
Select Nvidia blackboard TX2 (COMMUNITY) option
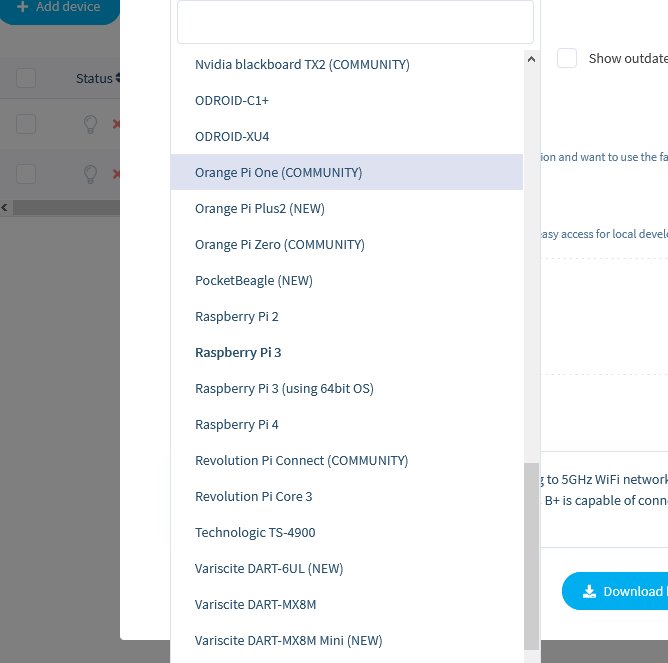(x=347, y=64)
